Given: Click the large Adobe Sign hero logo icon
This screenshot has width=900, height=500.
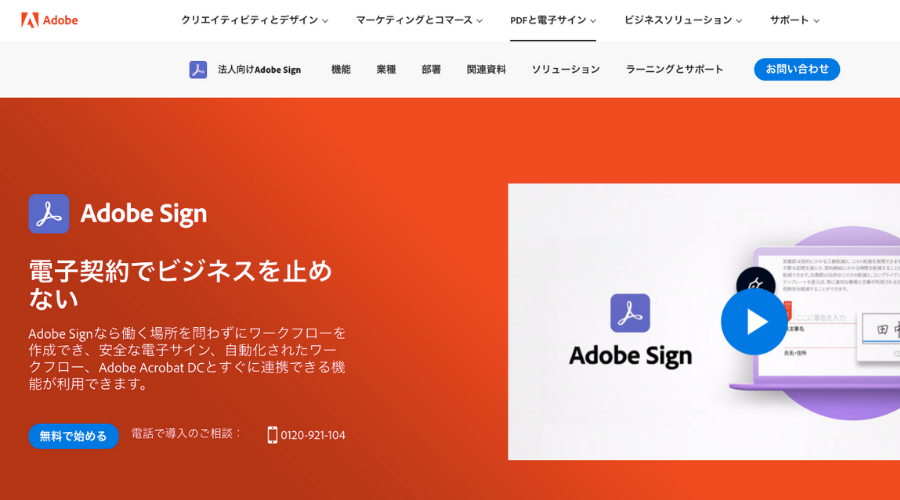Looking at the screenshot, I should [x=49, y=213].
